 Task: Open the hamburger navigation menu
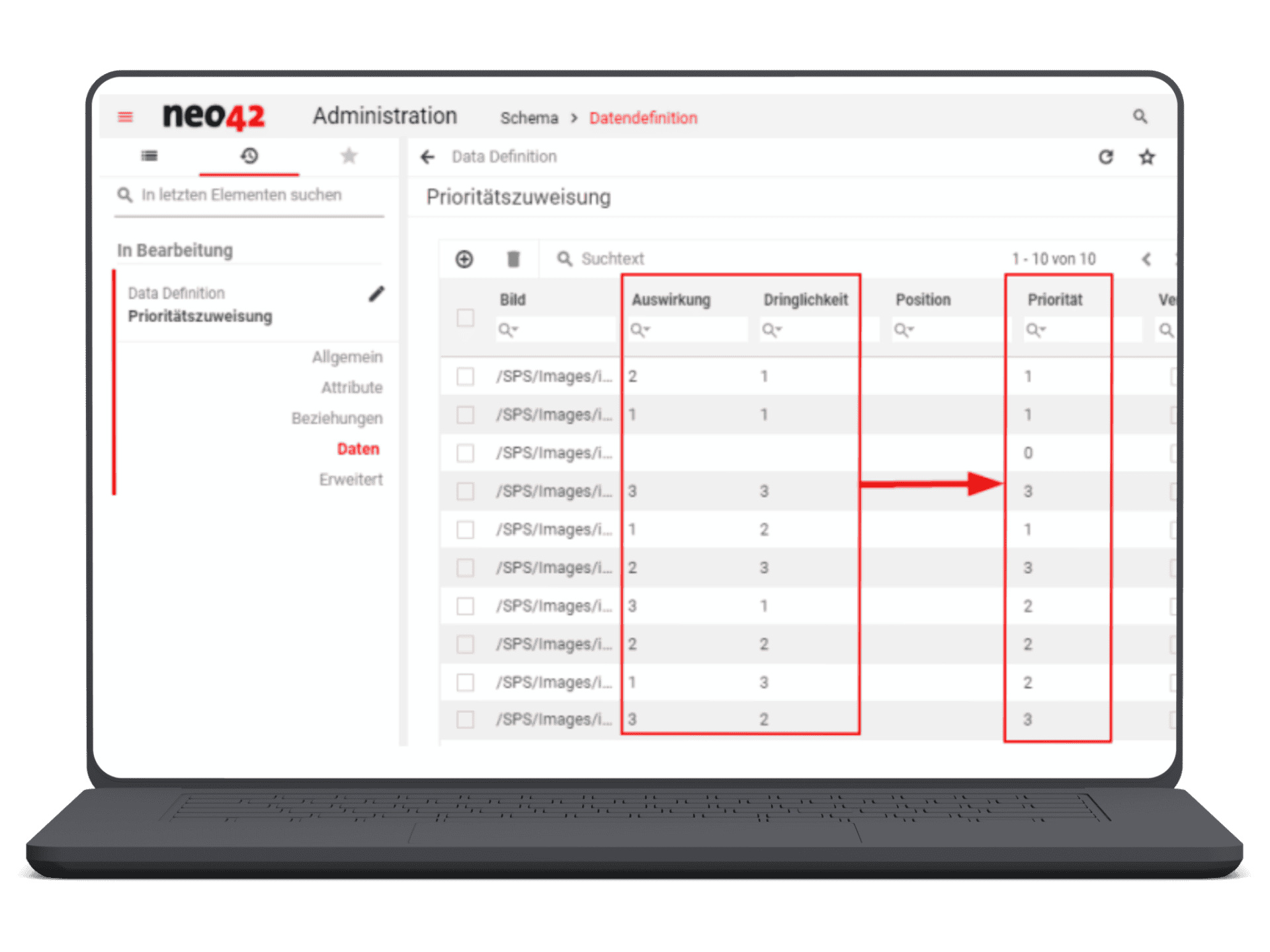(x=125, y=116)
